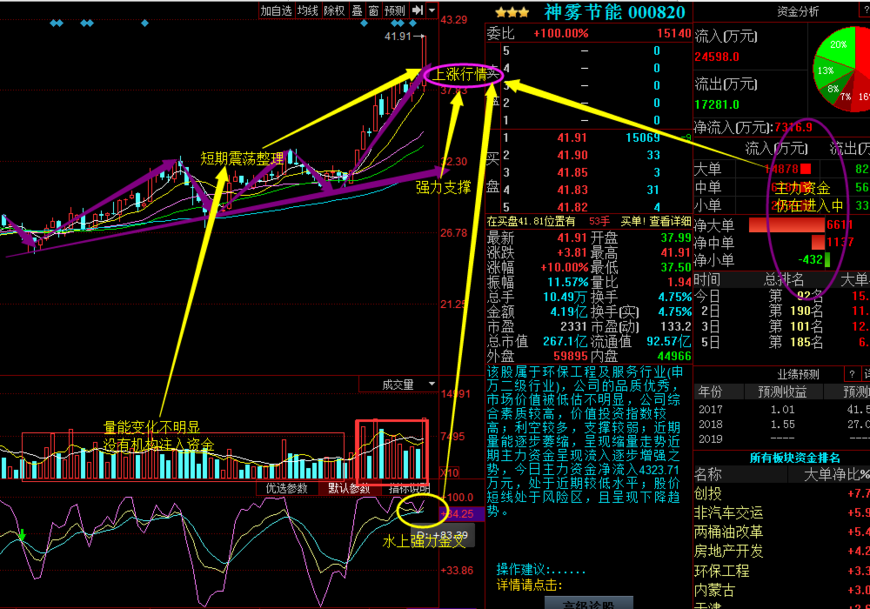Click the 外盘 value 59895
Screen dimensions: 870x609
coord(570,356)
